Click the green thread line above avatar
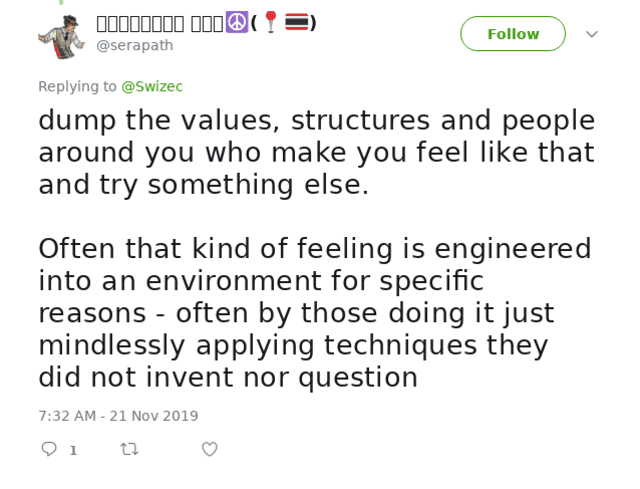This screenshot has width=640, height=489. 61,3
